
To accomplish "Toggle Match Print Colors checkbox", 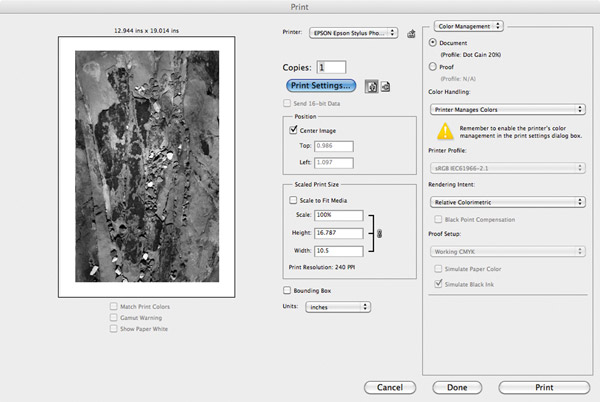I will point(114,306).
